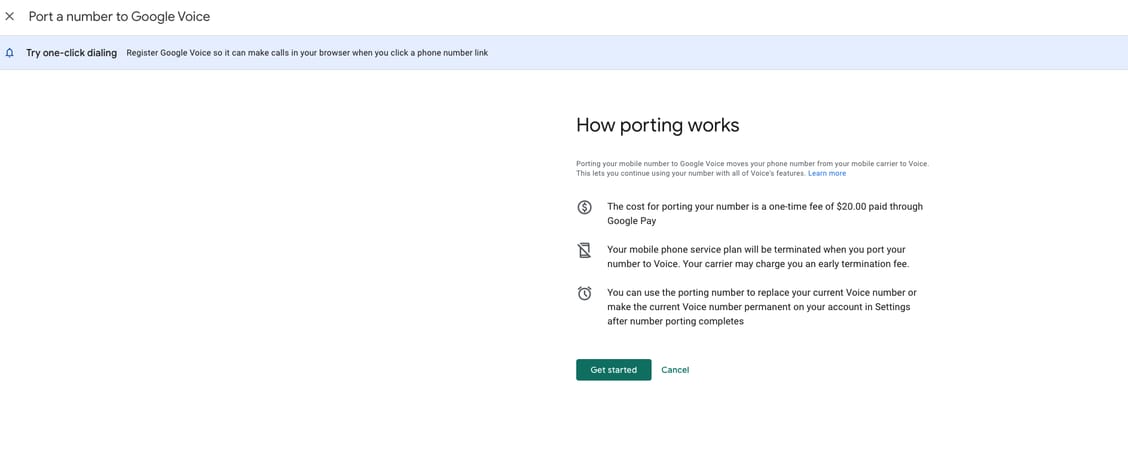This screenshot has height=472, width=1128.
Task: Click the 'Google Pay' text
Action: (631, 221)
